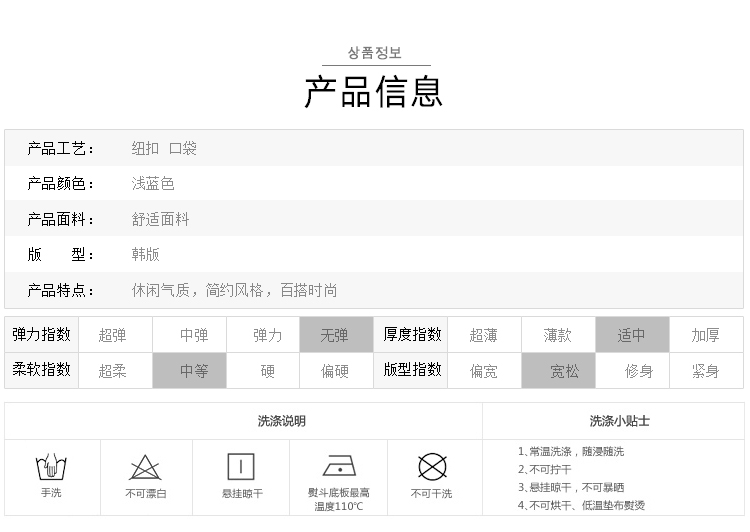Image resolution: width=750 pixels, height=532 pixels.
Task: Choose 紧身 in the fit index row
Action: click(705, 371)
